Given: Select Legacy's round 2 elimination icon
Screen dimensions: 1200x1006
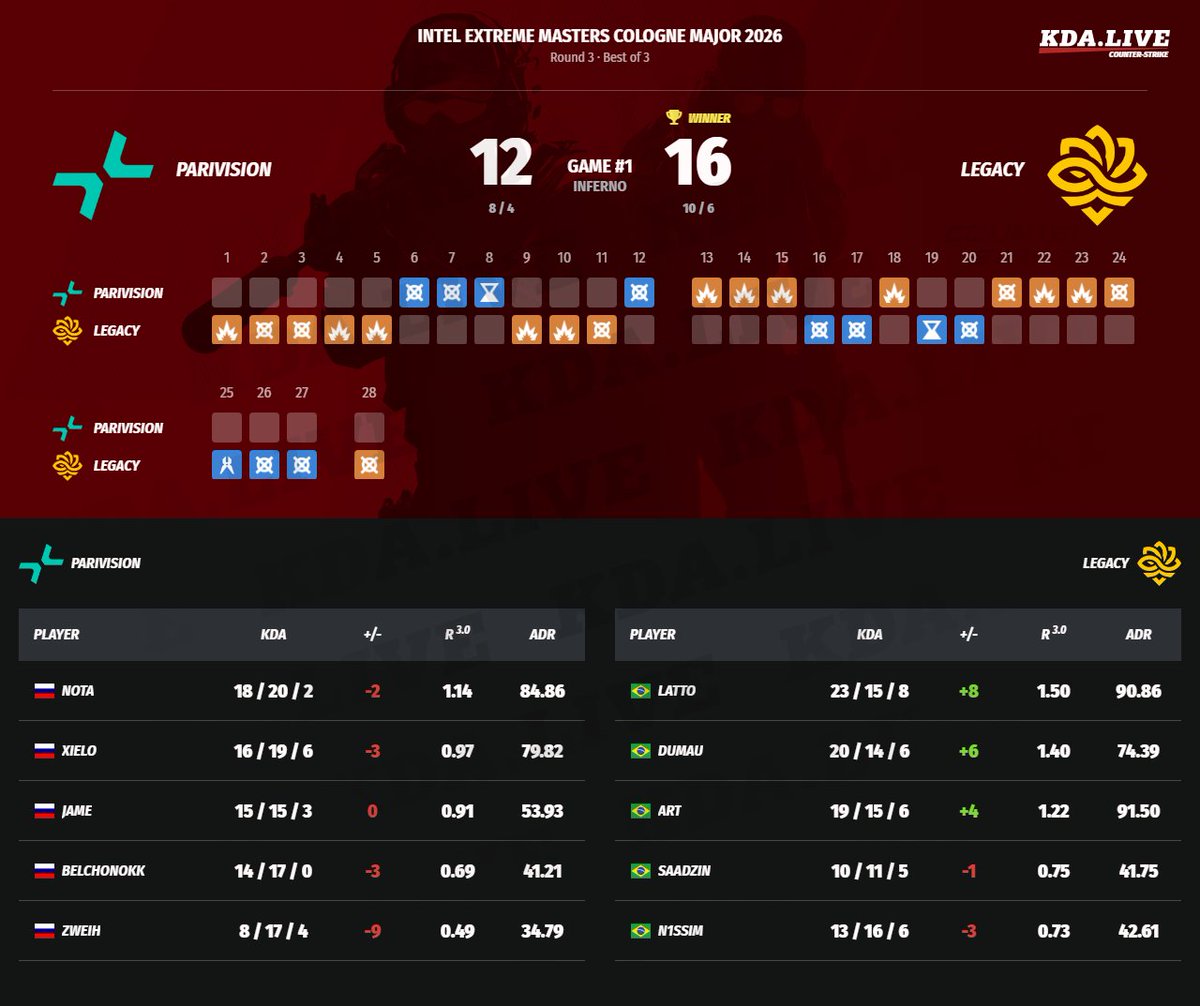Looking at the screenshot, I should 264,330.
